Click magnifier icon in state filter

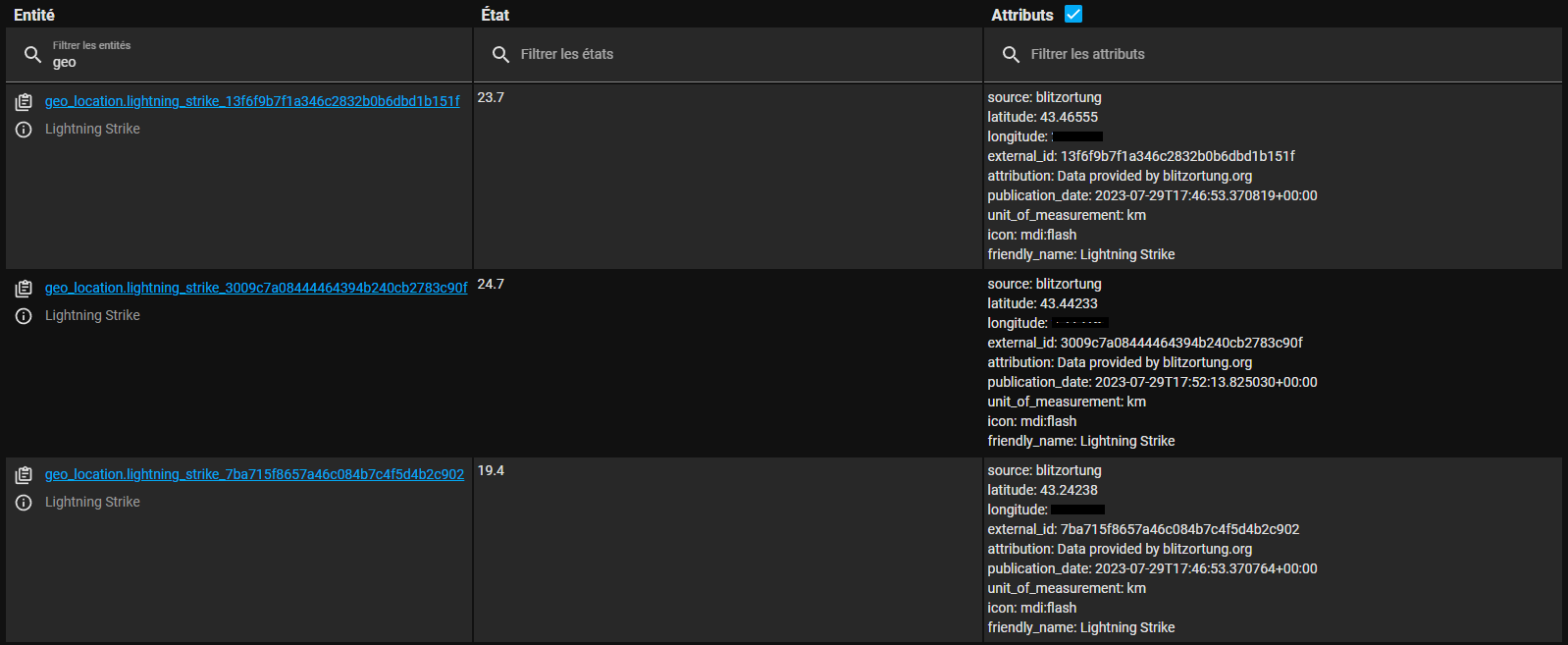click(500, 54)
